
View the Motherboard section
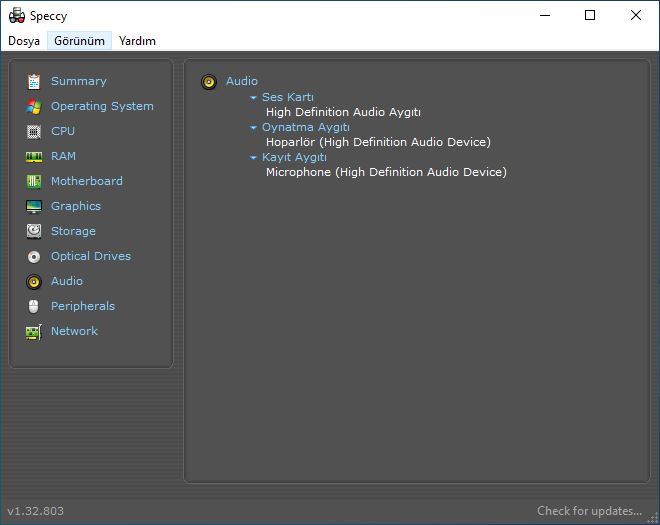click(87, 181)
